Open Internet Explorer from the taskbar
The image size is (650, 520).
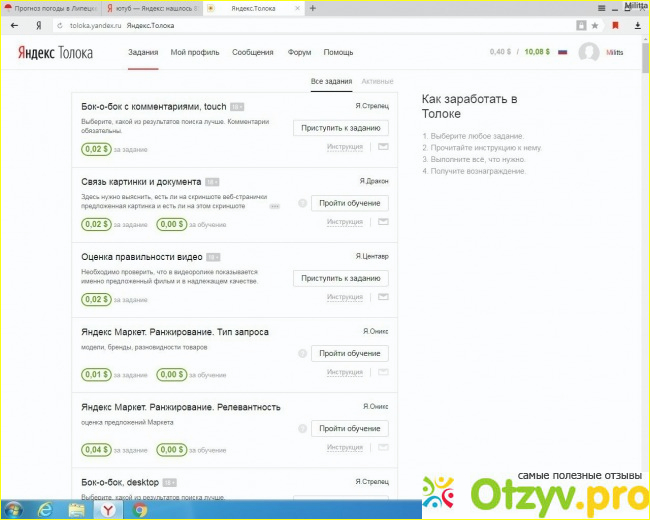click(x=45, y=509)
